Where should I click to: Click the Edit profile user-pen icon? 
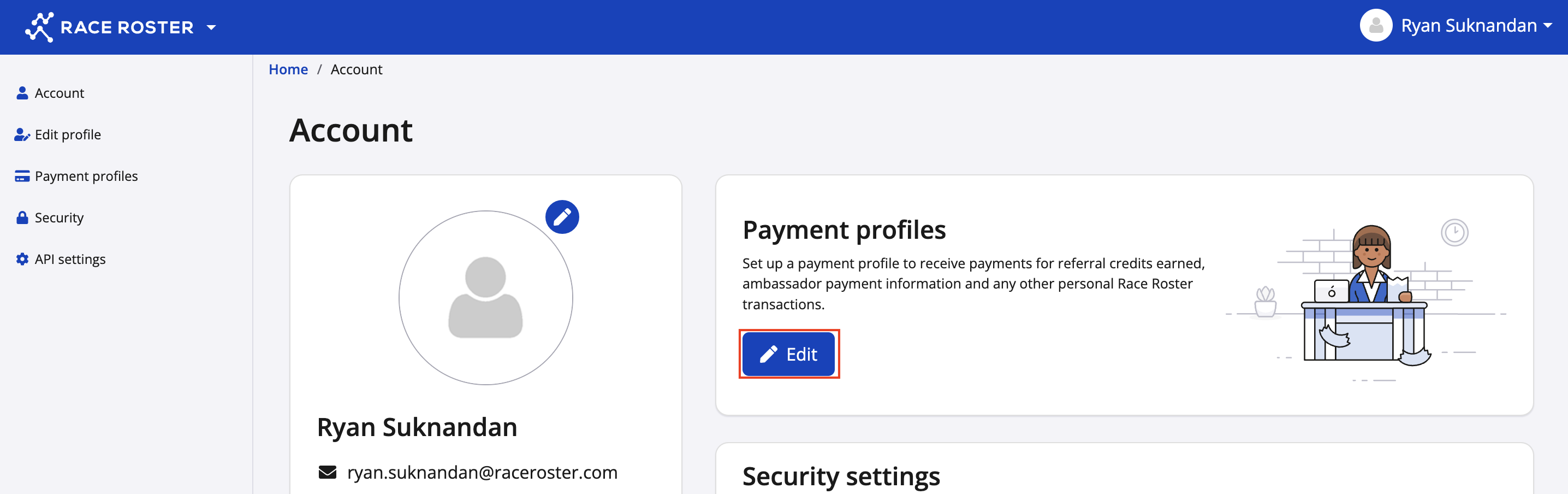22,134
